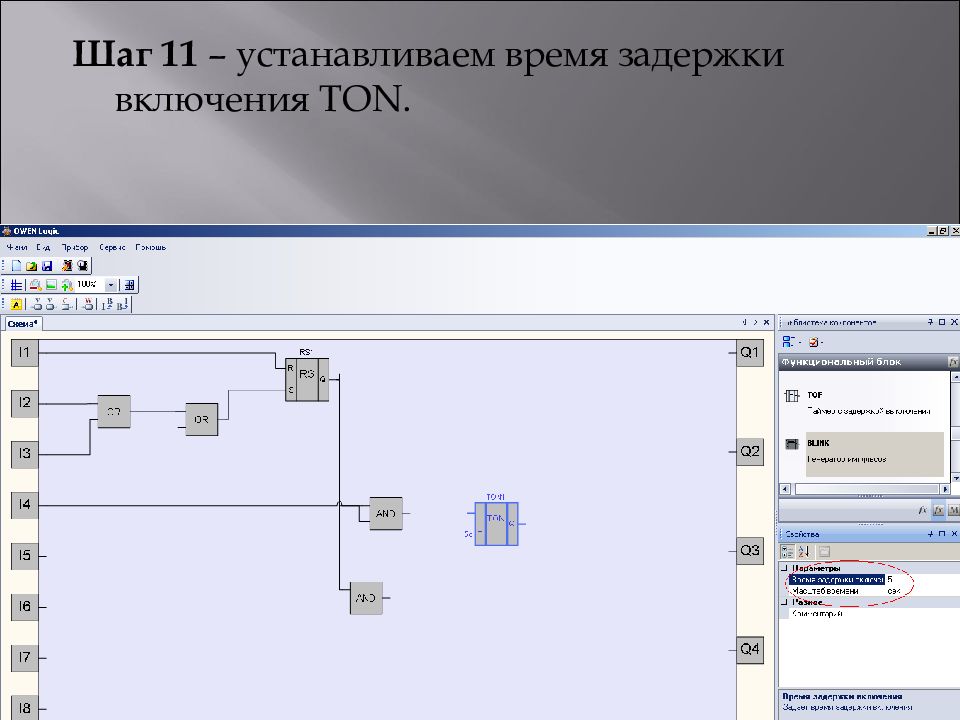Image resolution: width=960 pixels, height=720 pixels.
Task: Collapse the Разное properties group
Action: point(784,602)
